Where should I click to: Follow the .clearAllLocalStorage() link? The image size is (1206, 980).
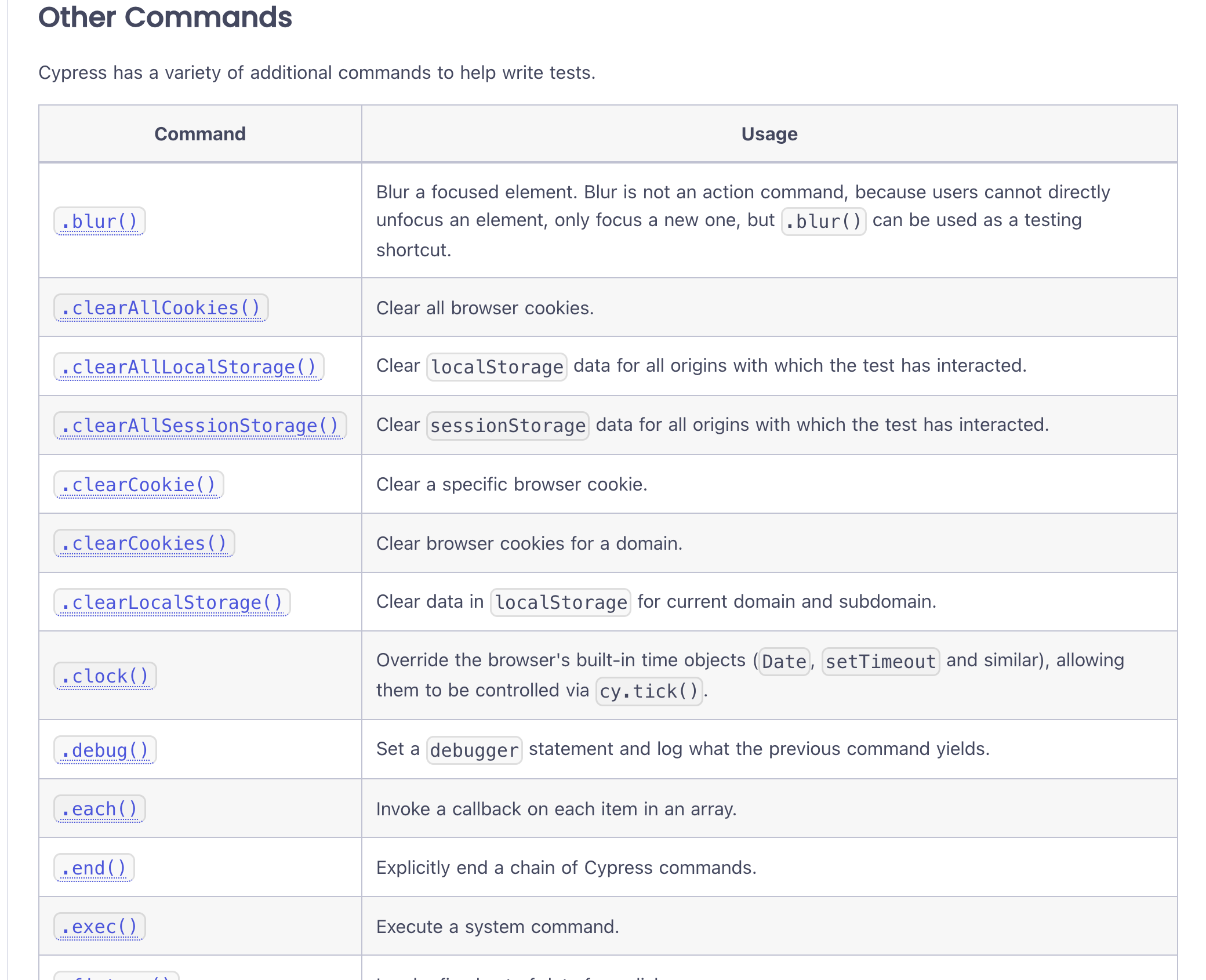(188, 367)
